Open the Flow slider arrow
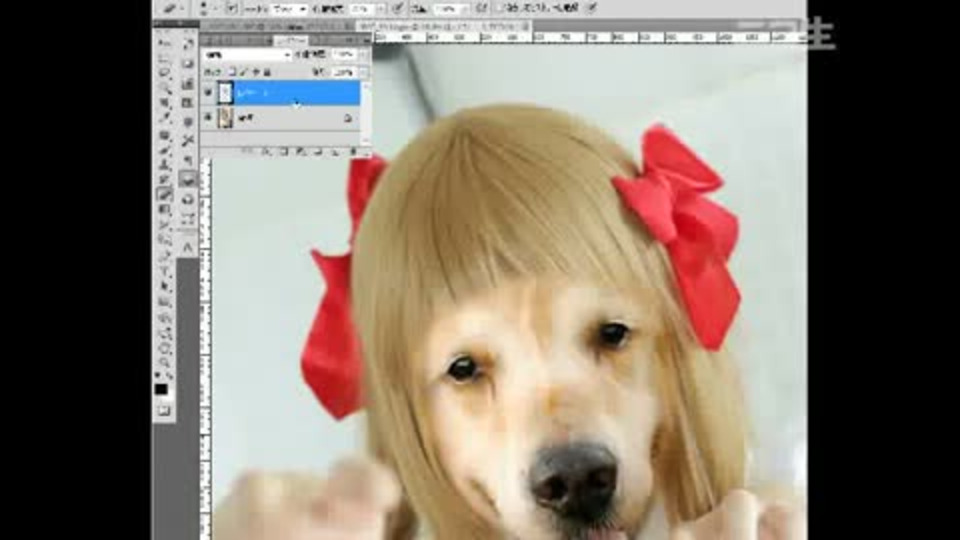 click(465, 9)
